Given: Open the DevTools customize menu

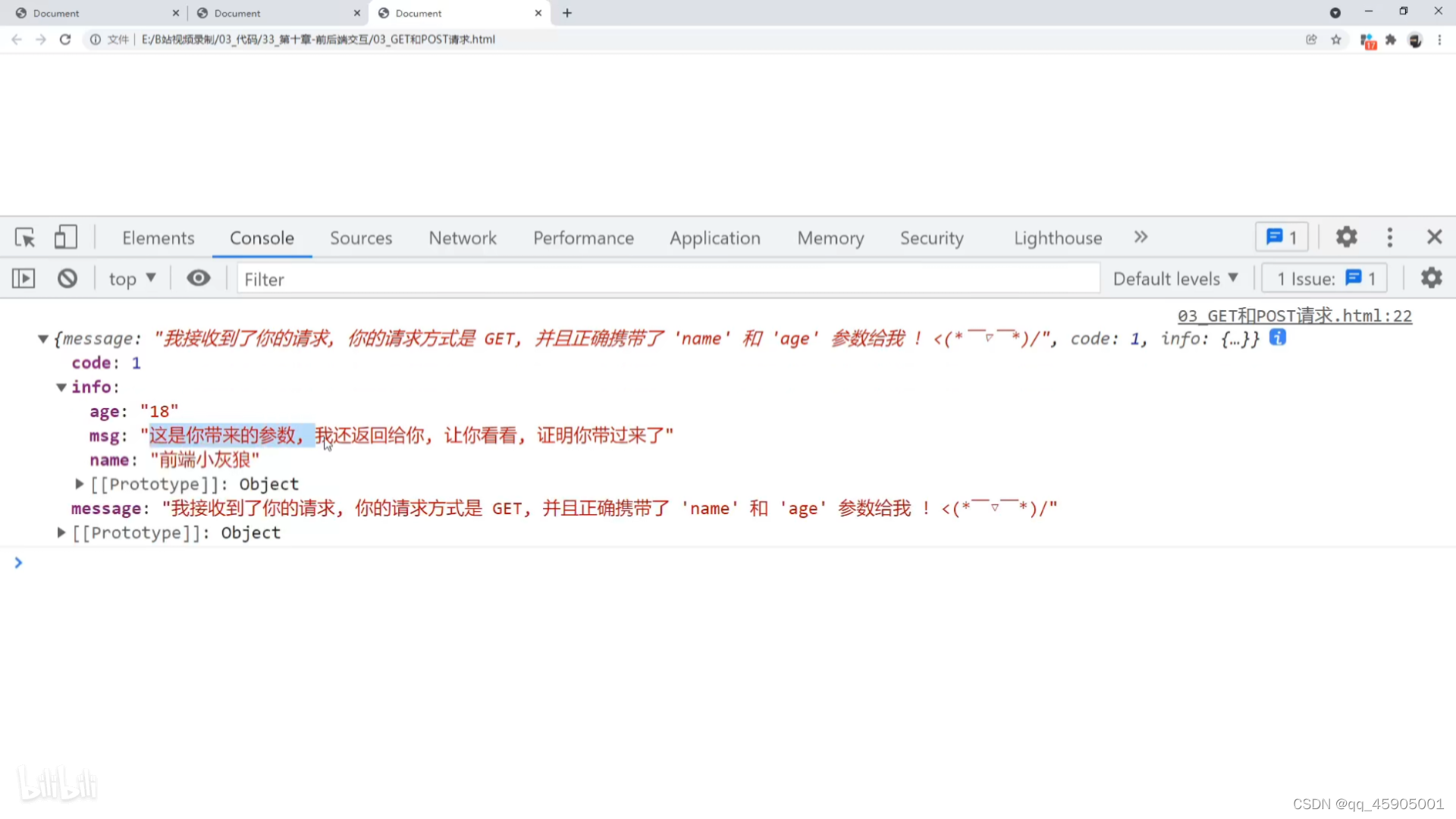Looking at the screenshot, I should point(1390,237).
